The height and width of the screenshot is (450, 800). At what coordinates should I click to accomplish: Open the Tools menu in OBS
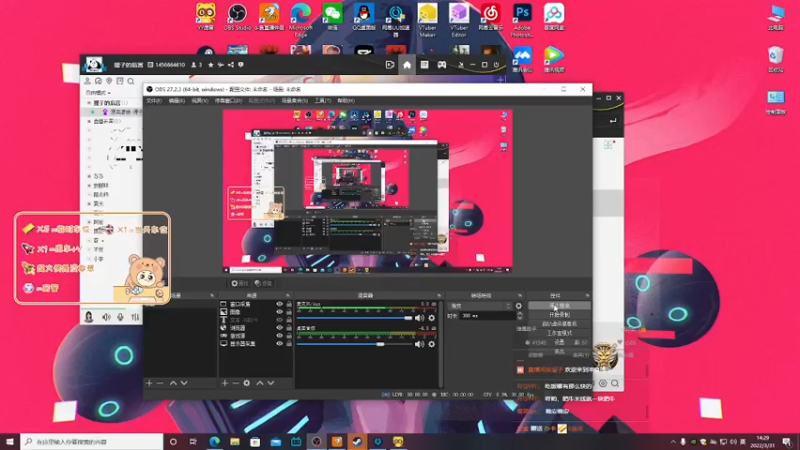[322, 101]
